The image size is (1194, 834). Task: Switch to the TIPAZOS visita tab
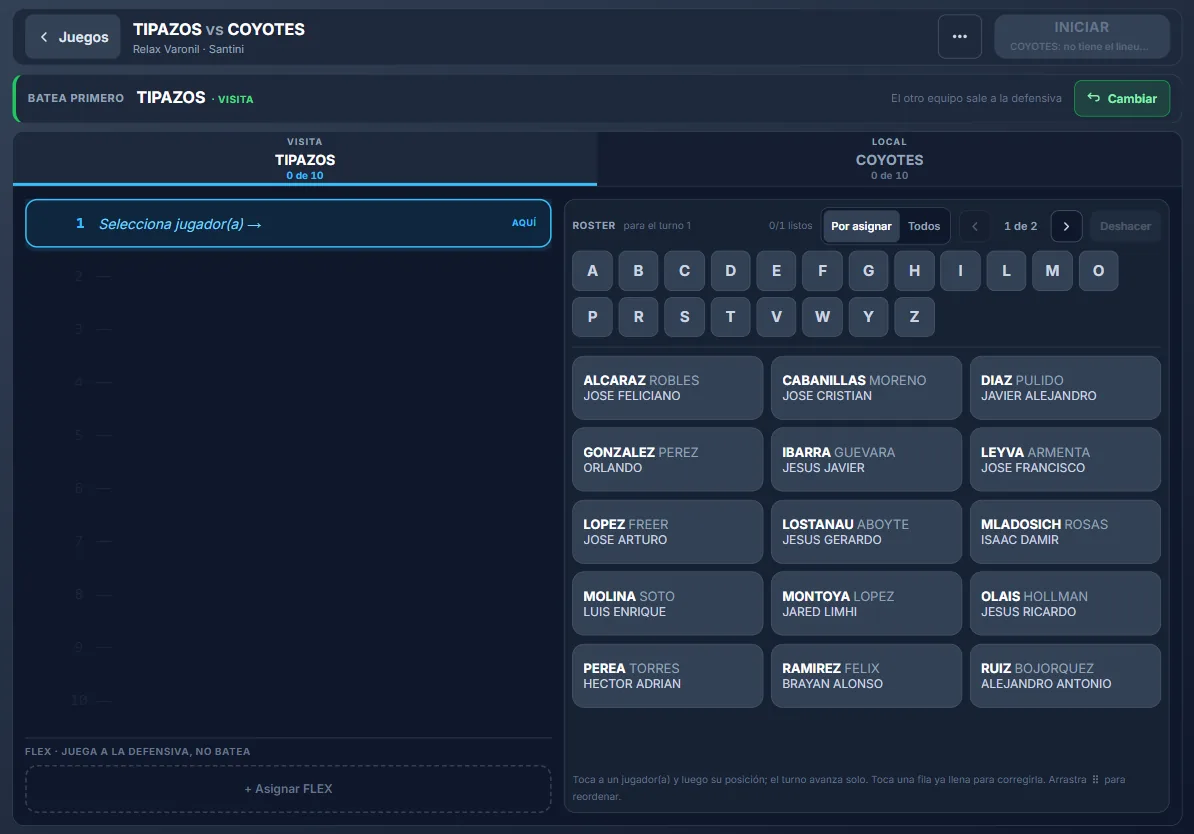305,158
